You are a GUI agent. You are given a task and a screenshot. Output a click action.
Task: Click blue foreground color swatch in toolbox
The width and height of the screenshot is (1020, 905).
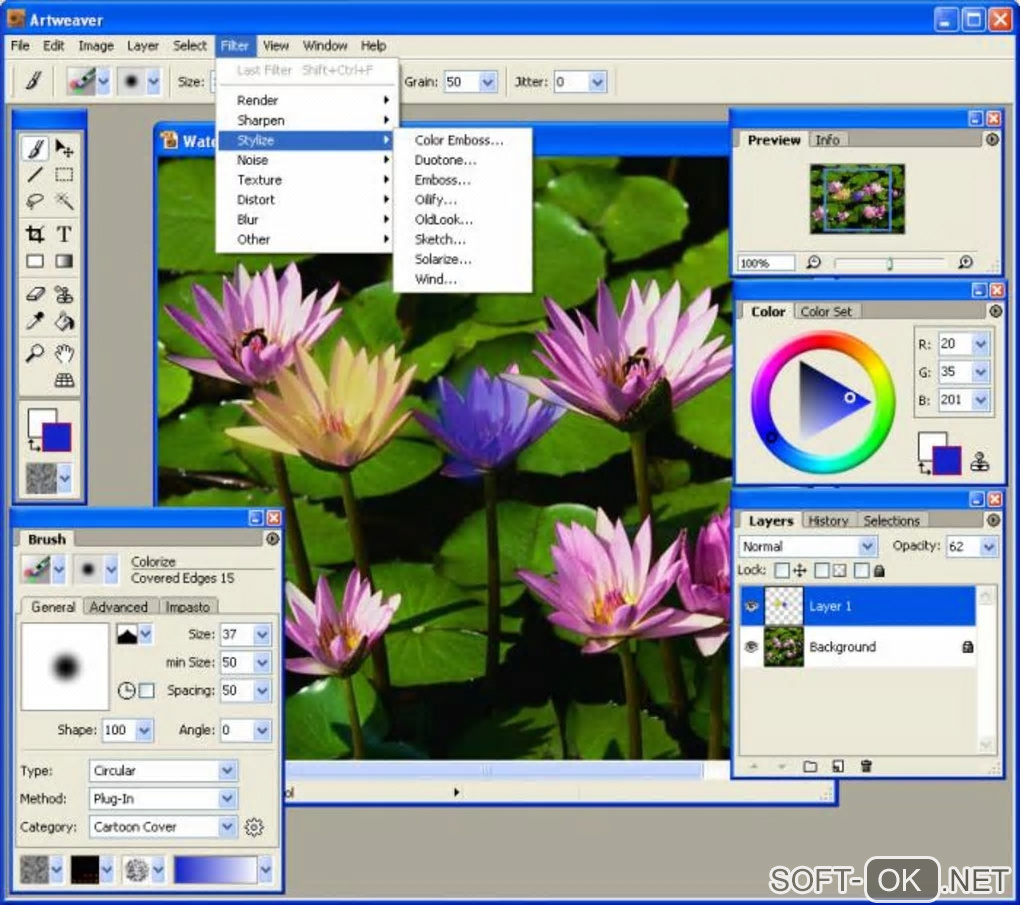[x=57, y=437]
